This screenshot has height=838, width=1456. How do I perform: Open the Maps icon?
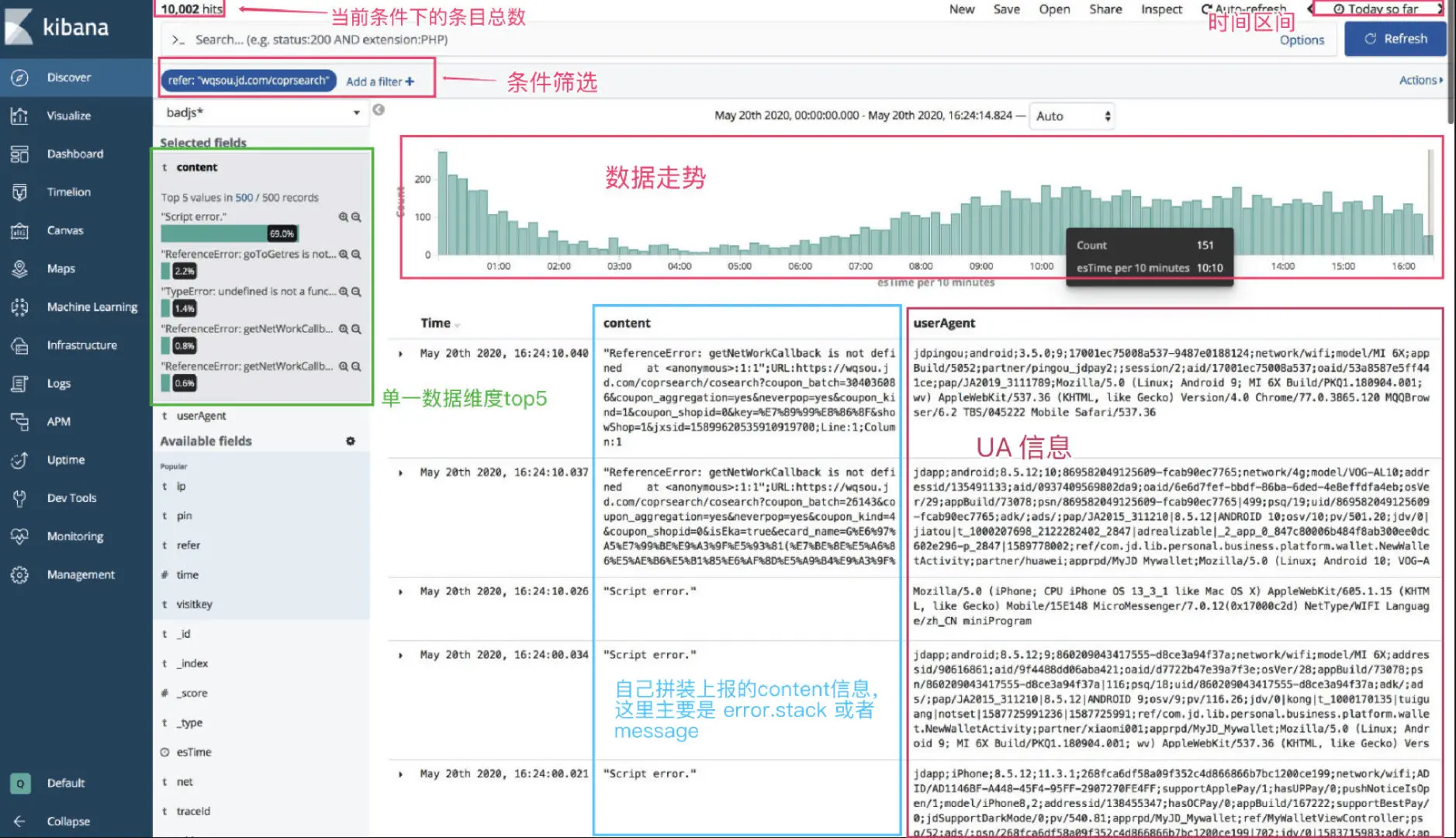tap(20, 268)
